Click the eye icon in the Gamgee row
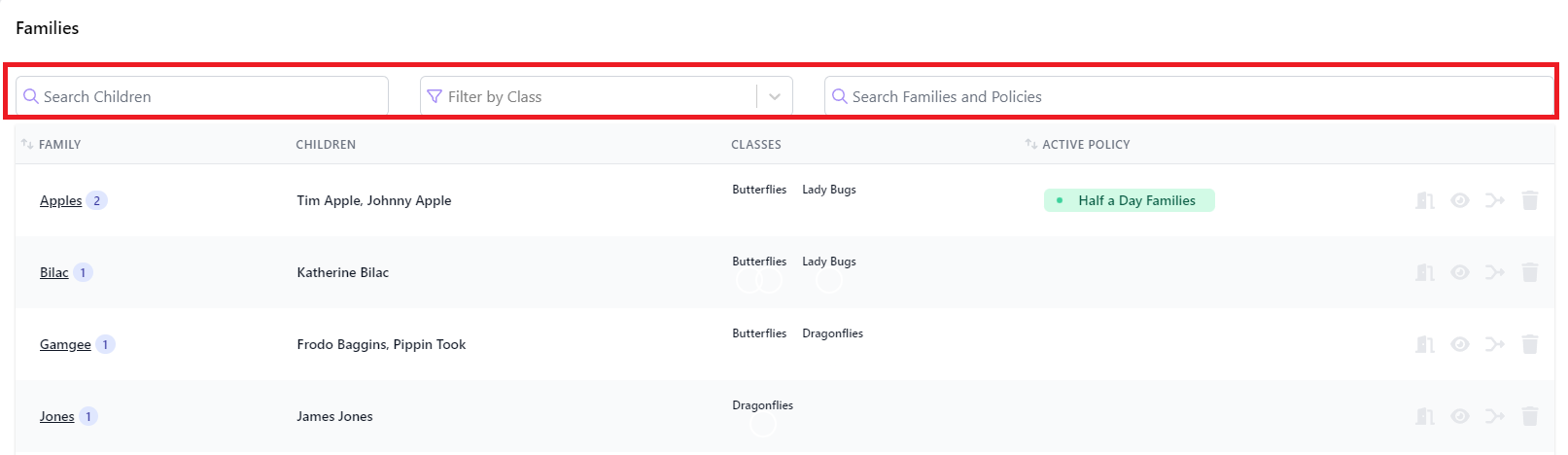Viewport: 1568px width, 455px height. (x=1460, y=344)
